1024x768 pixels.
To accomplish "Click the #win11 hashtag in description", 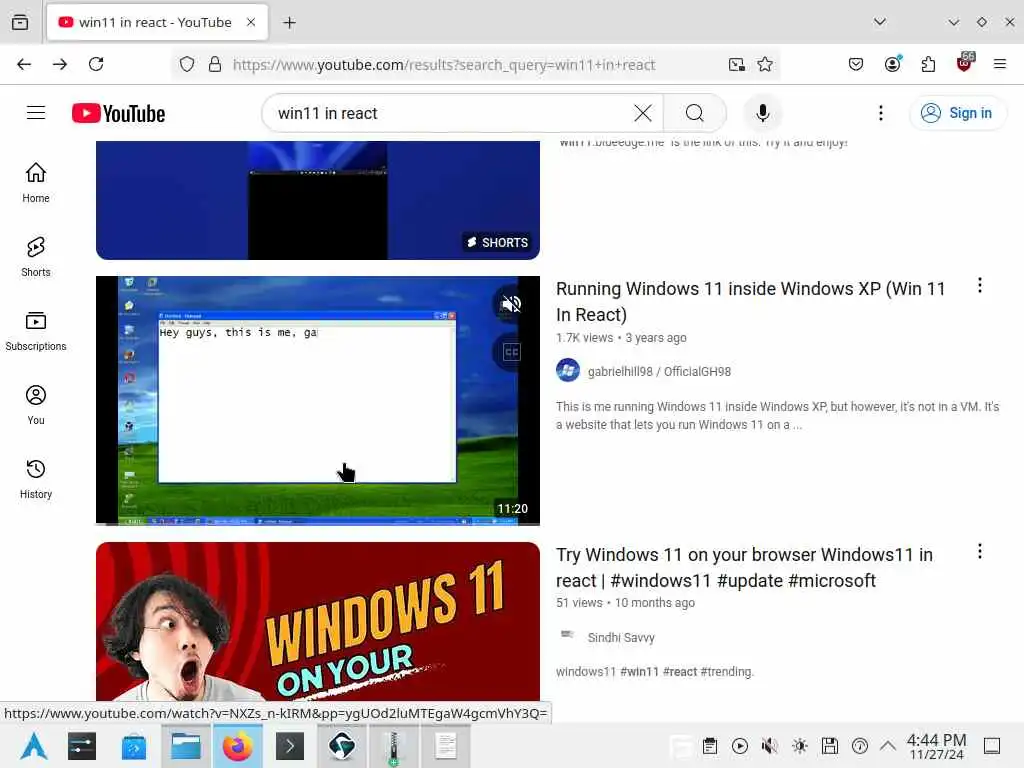I will pos(639,671).
